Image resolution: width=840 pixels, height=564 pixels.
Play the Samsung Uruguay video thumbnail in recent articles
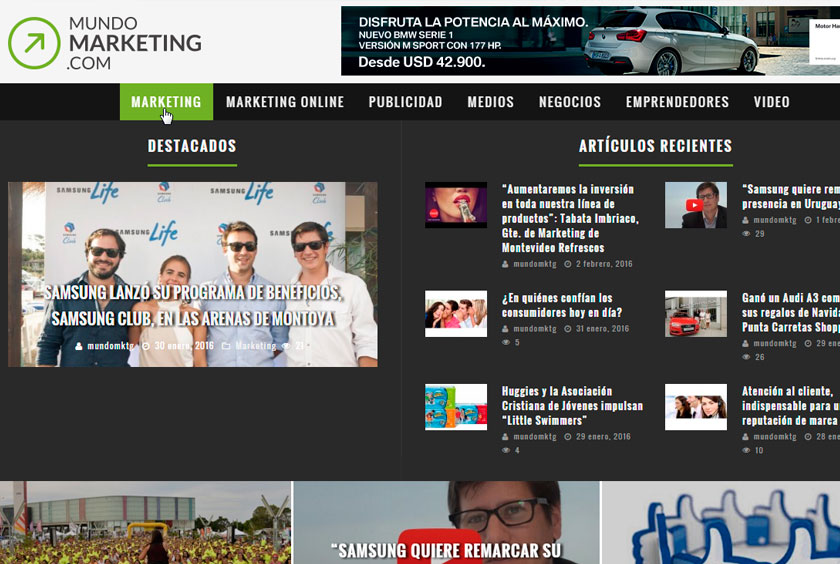pos(696,205)
